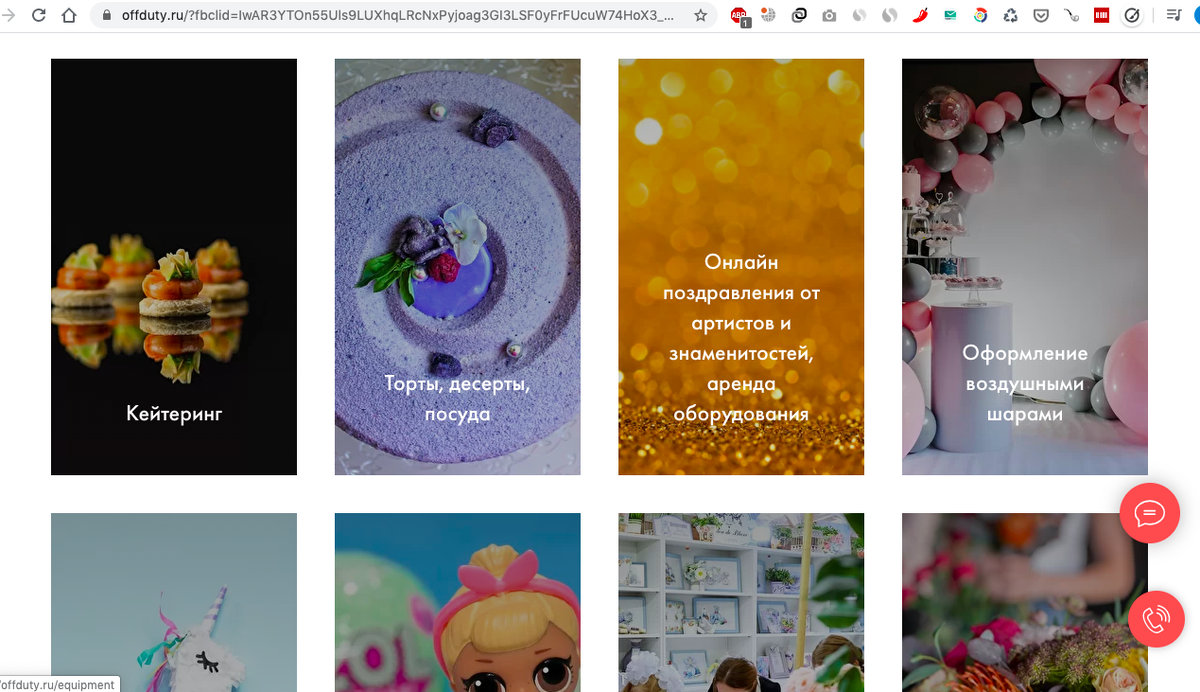1200x692 pixels.
Task: Click the padlock site security icon
Action: coord(107,16)
